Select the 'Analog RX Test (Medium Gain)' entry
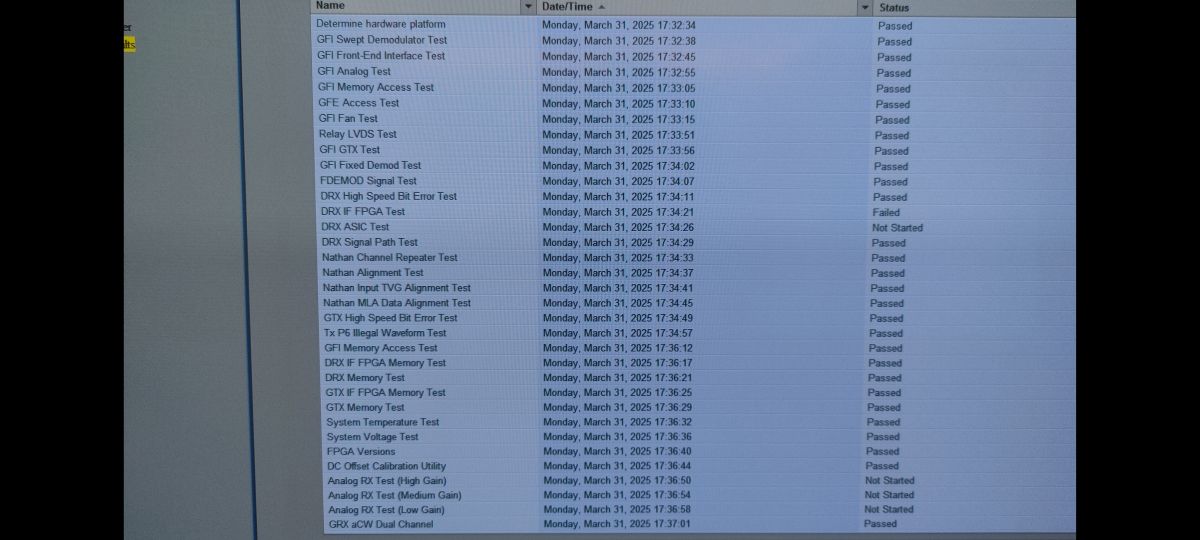 pyautogui.click(x=395, y=495)
